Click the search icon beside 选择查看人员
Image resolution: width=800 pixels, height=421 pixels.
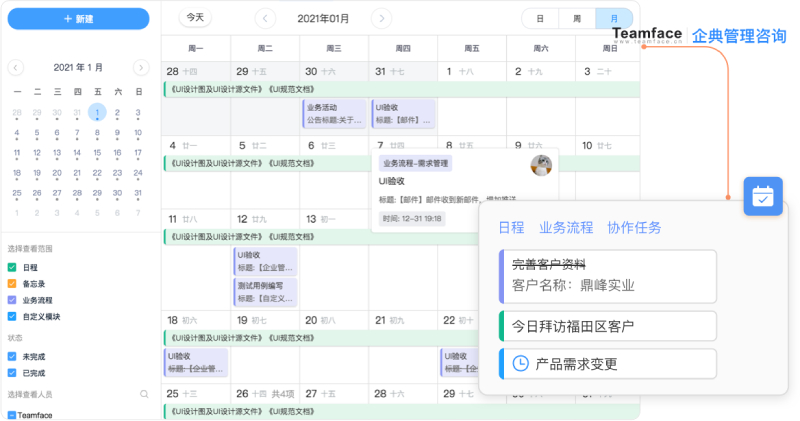click(x=144, y=394)
